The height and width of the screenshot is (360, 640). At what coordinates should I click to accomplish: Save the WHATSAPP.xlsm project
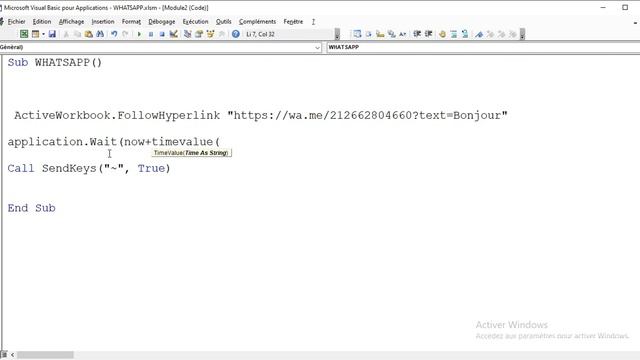pyautogui.click(x=52, y=34)
